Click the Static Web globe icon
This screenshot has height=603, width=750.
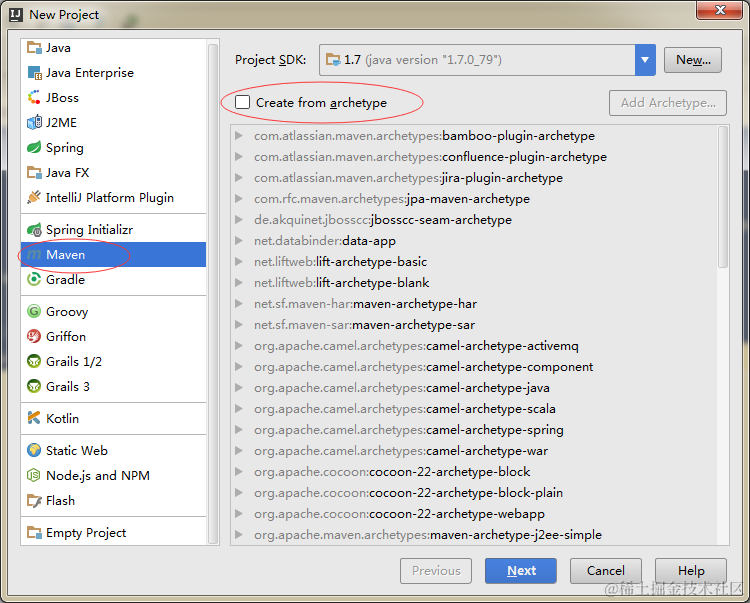tap(34, 450)
